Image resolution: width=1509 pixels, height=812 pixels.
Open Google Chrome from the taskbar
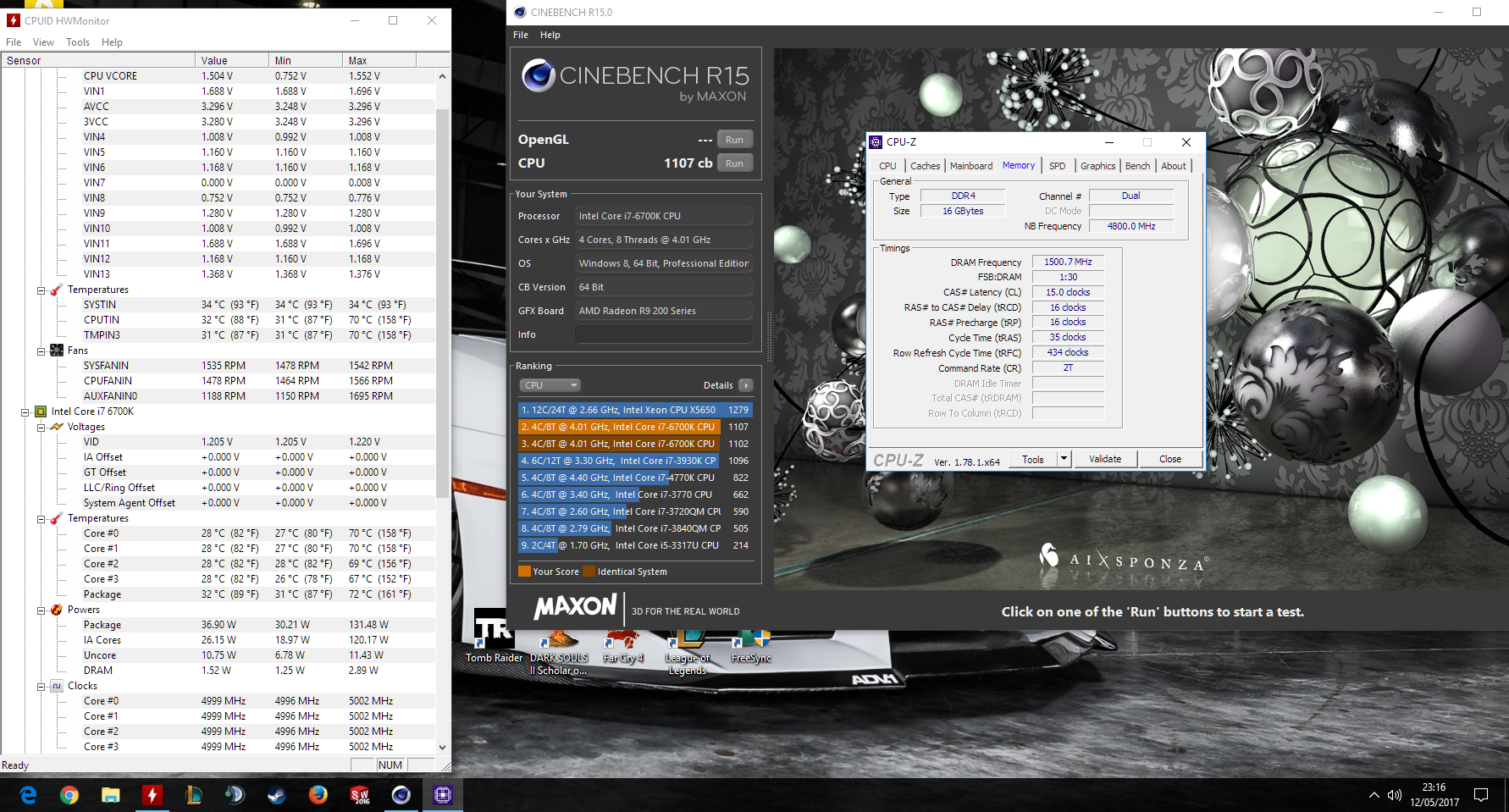click(x=69, y=795)
